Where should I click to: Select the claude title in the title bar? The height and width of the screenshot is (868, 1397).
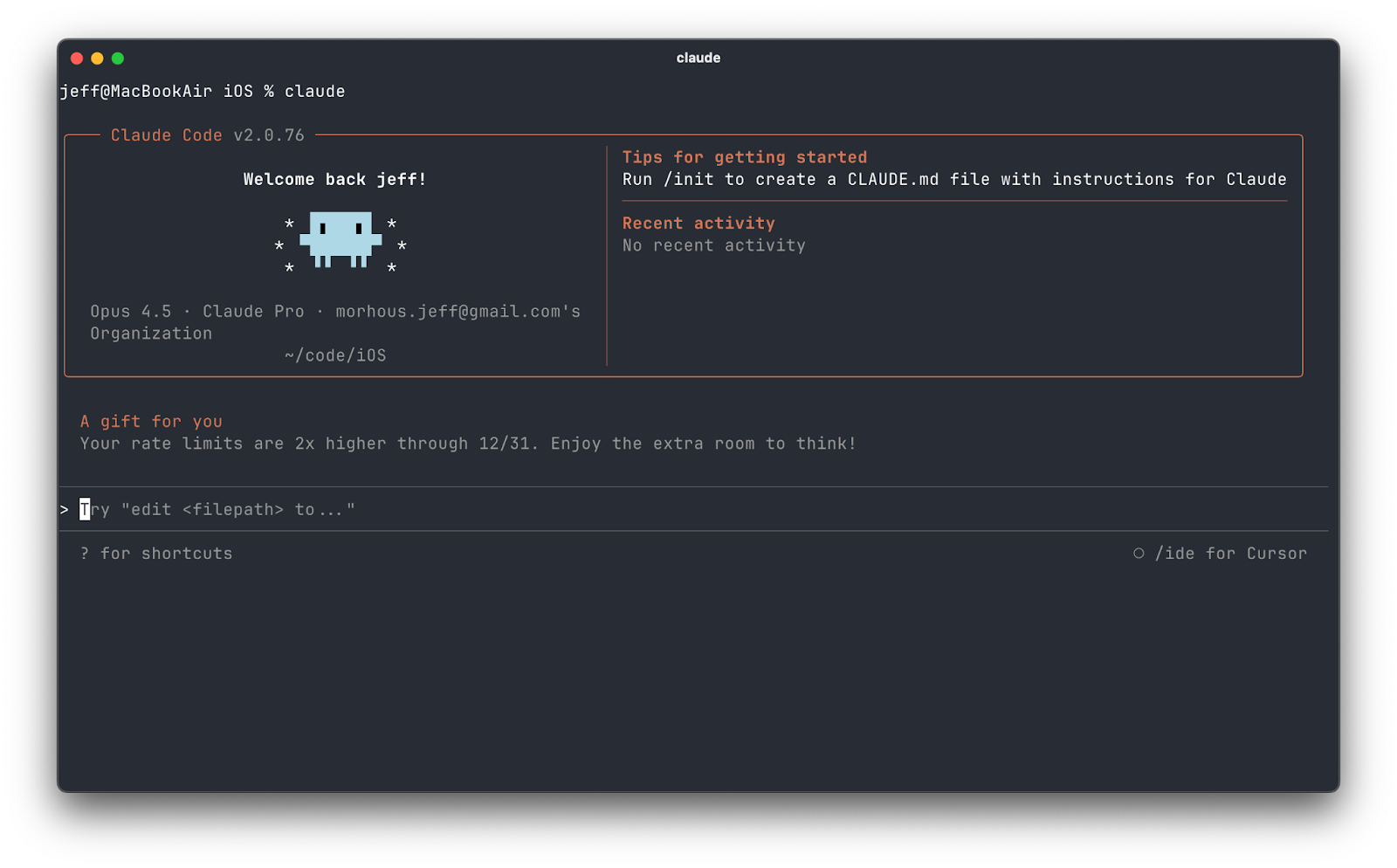(x=698, y=58)
